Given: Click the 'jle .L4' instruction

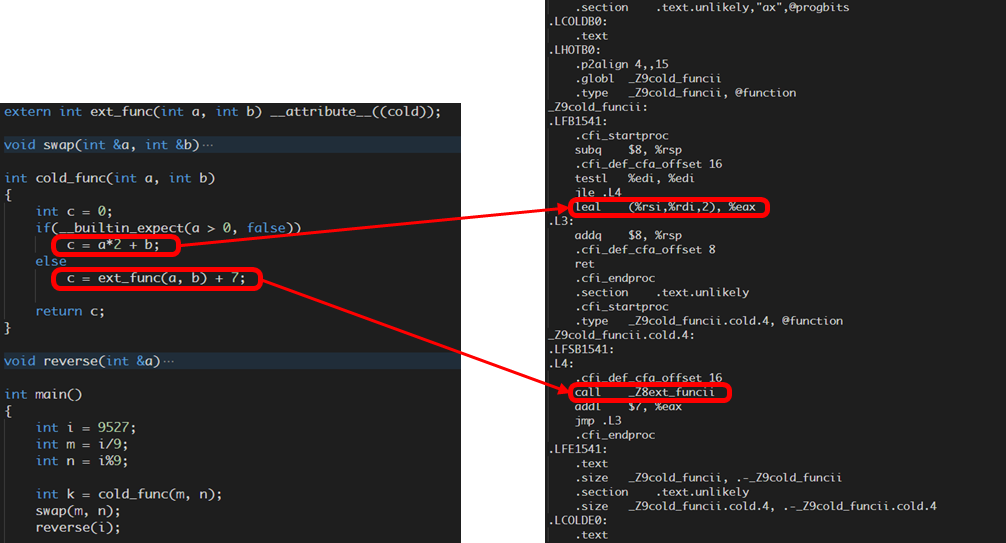Looking at the screenshot, I should [598, 193].
